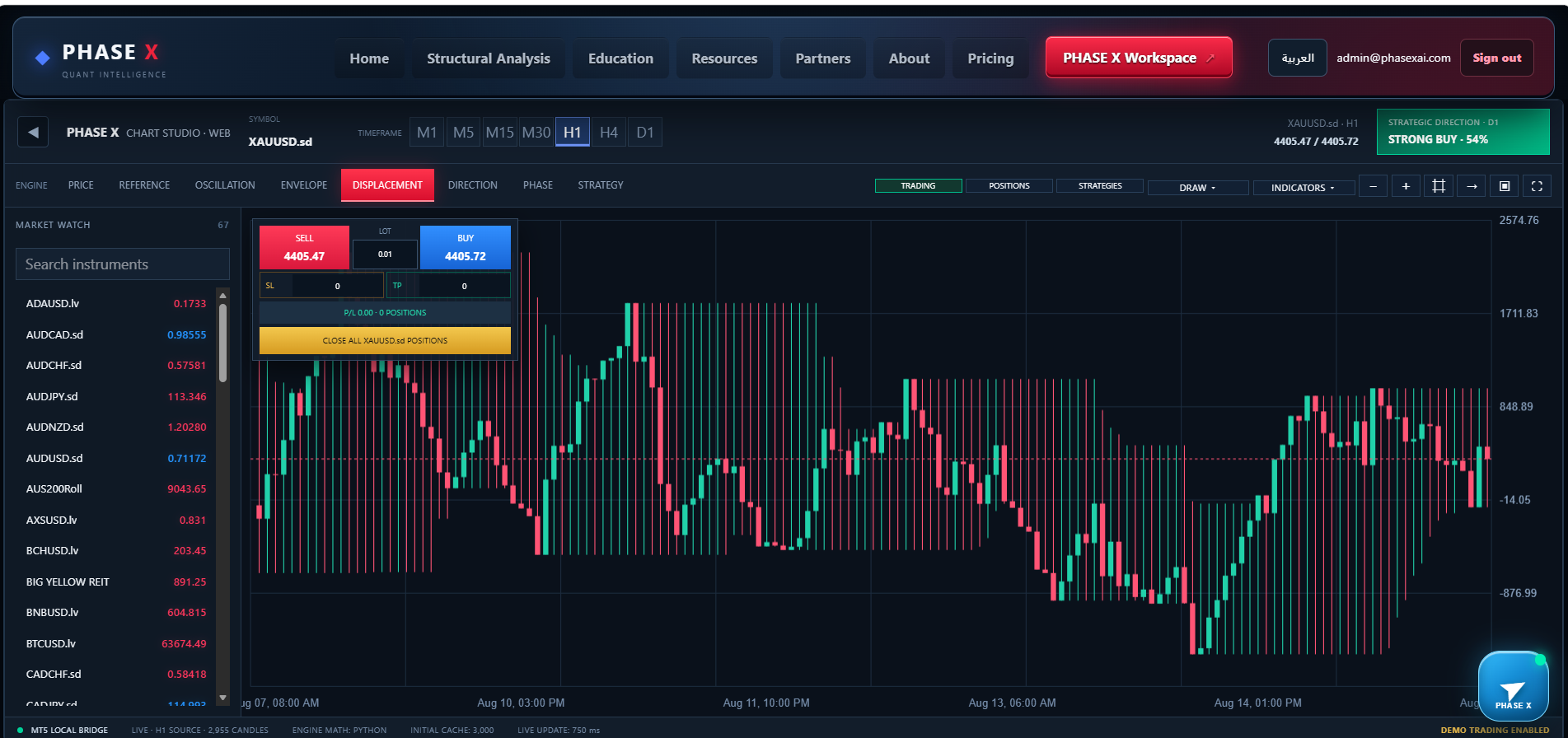Open the About nav item
This screenshot has width=1568, height=738.
[x=909, y=58]
